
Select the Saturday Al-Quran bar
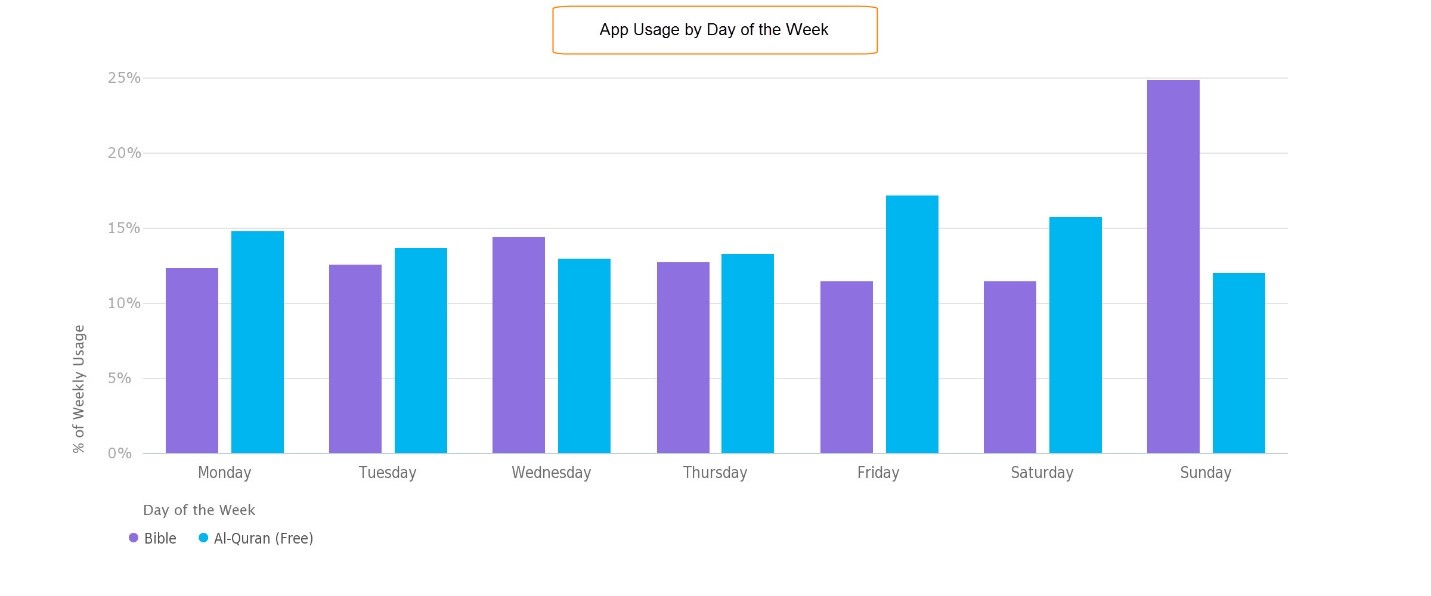[x=1076, y=335]
